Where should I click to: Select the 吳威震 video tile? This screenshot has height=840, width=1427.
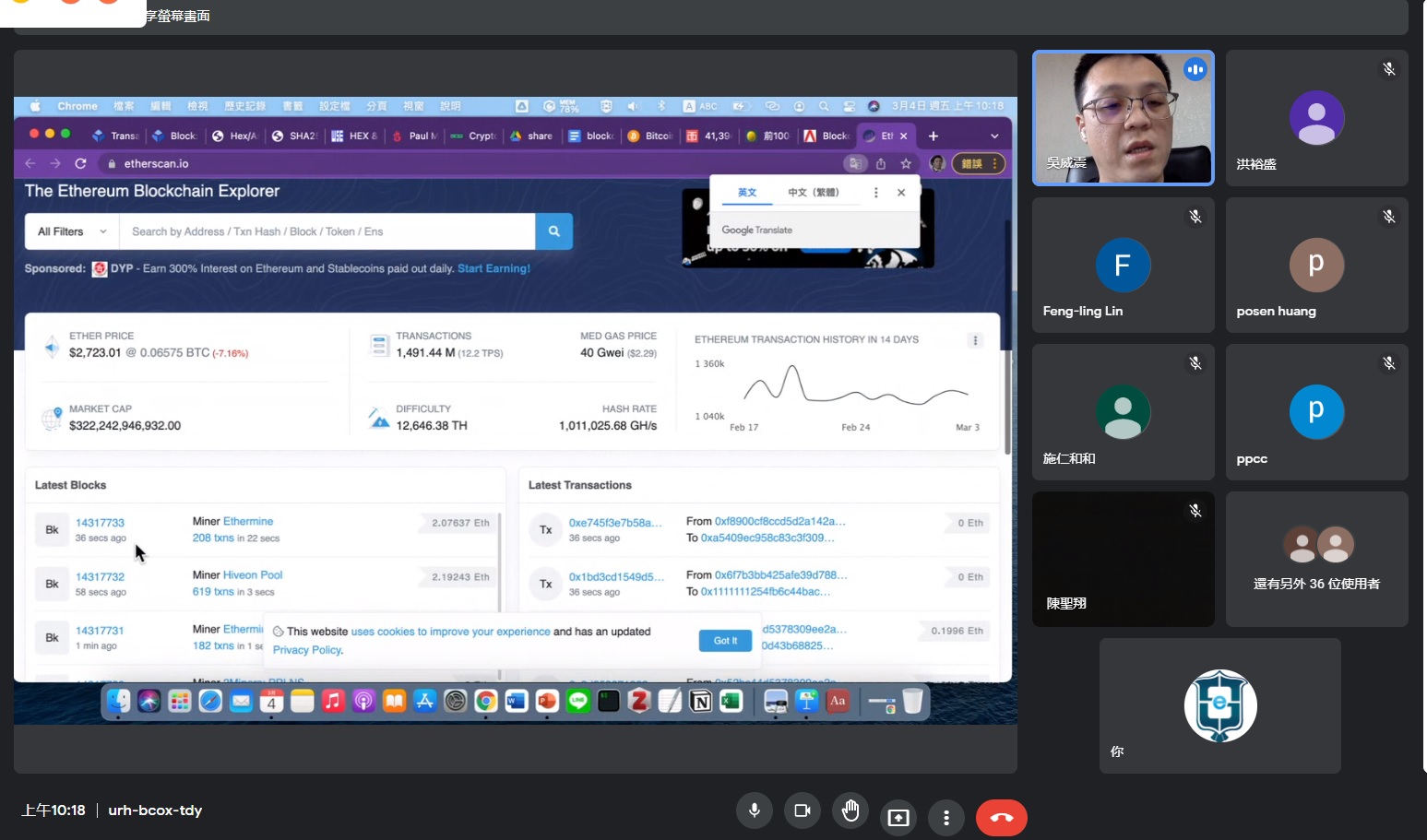tap(1124, 118)
